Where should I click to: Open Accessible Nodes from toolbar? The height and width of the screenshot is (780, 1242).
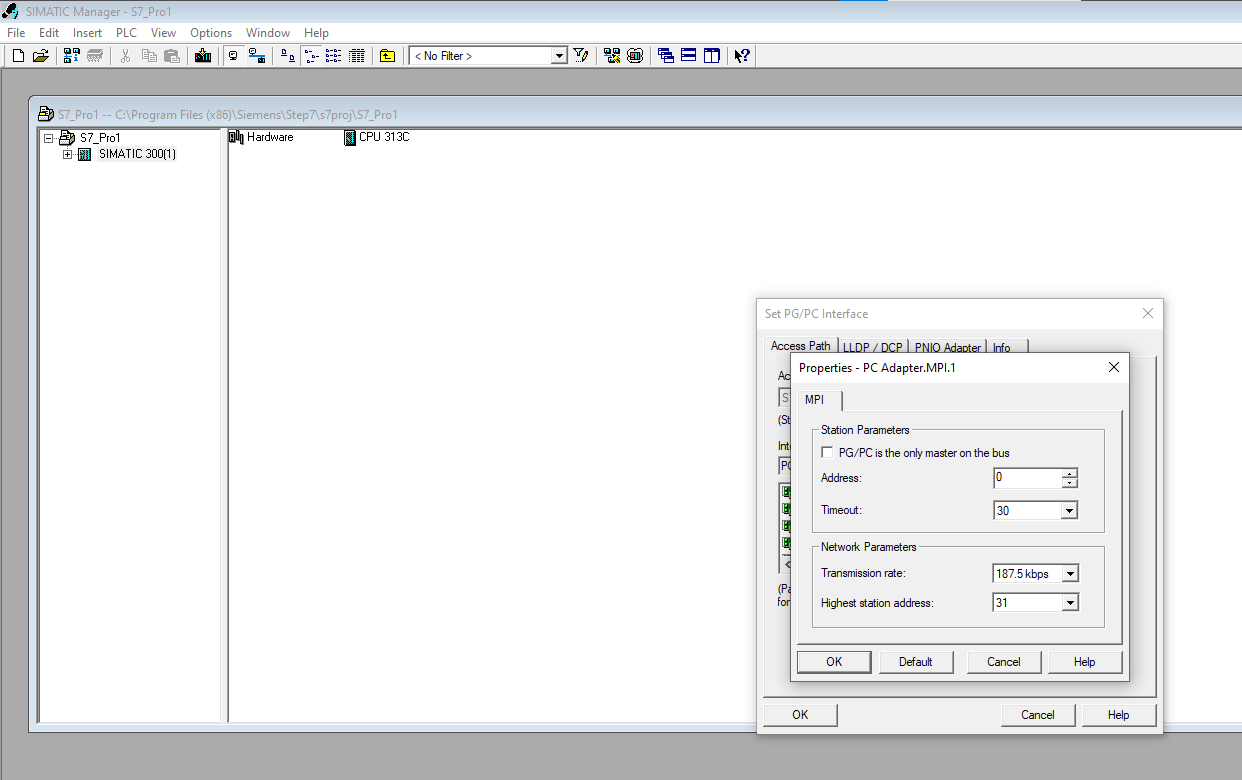pyautogui.click(x=72, y=56)
